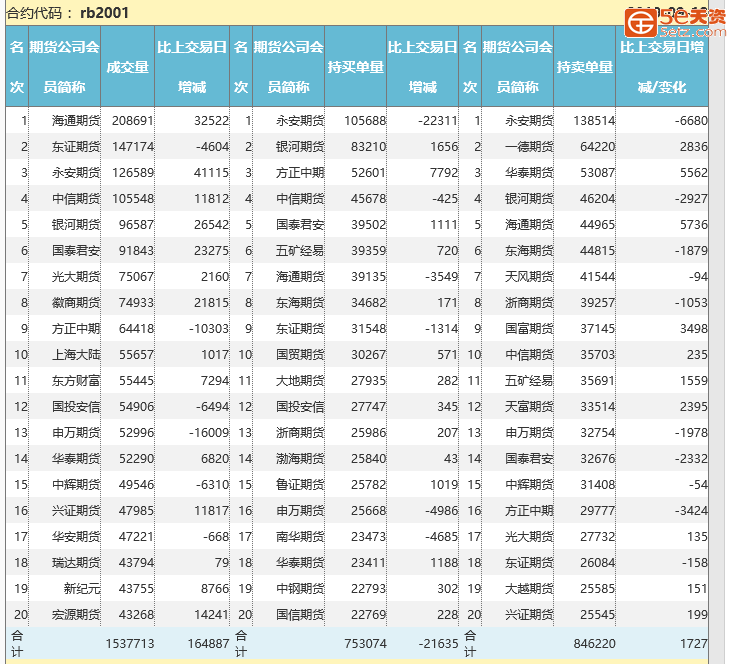732x664 pixels.
Task: Select 东证期货 volume 147174
Action: pyautogui.click(x=133, y=147)
